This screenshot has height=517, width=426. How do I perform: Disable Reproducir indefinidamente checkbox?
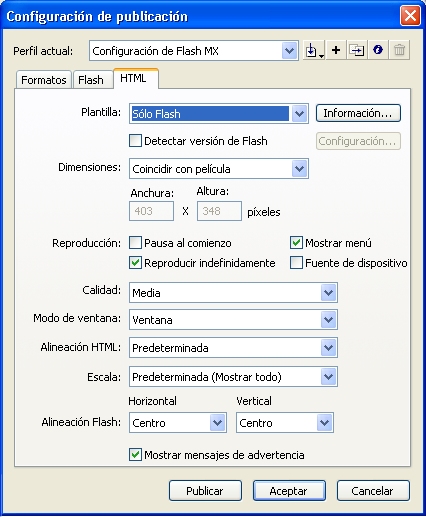(x=135, y=263)
